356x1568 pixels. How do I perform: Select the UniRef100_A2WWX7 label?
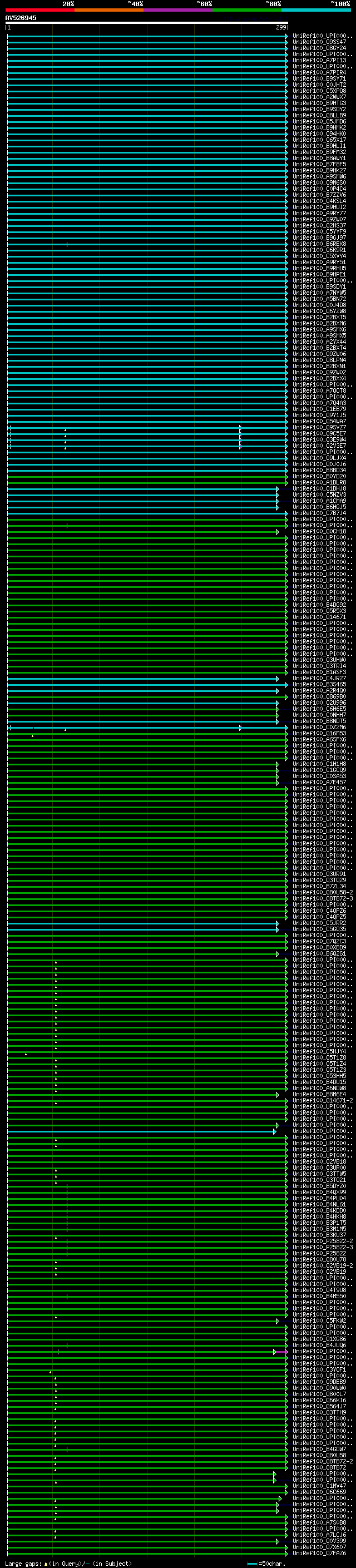(x=319, y=97)
